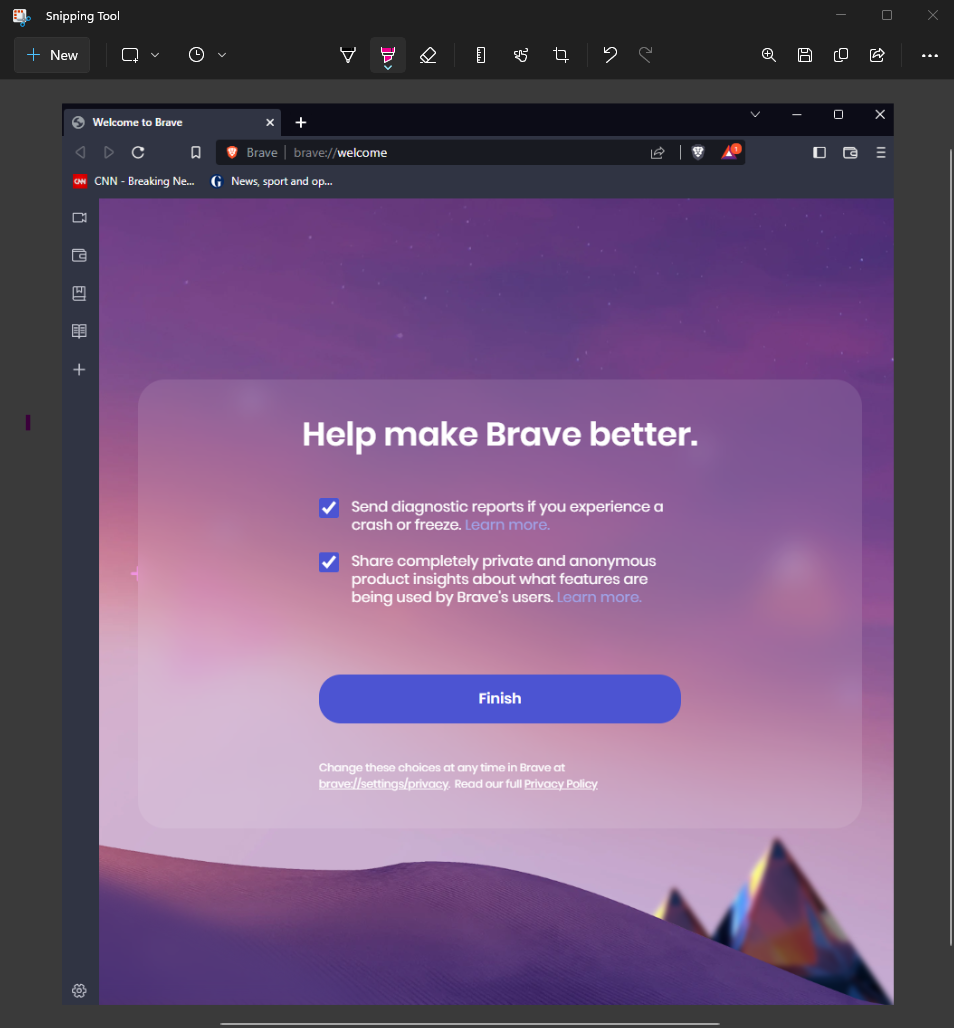Redo the annotation
This screenshot has height=1028, width=954.
[x=646, y=55]
